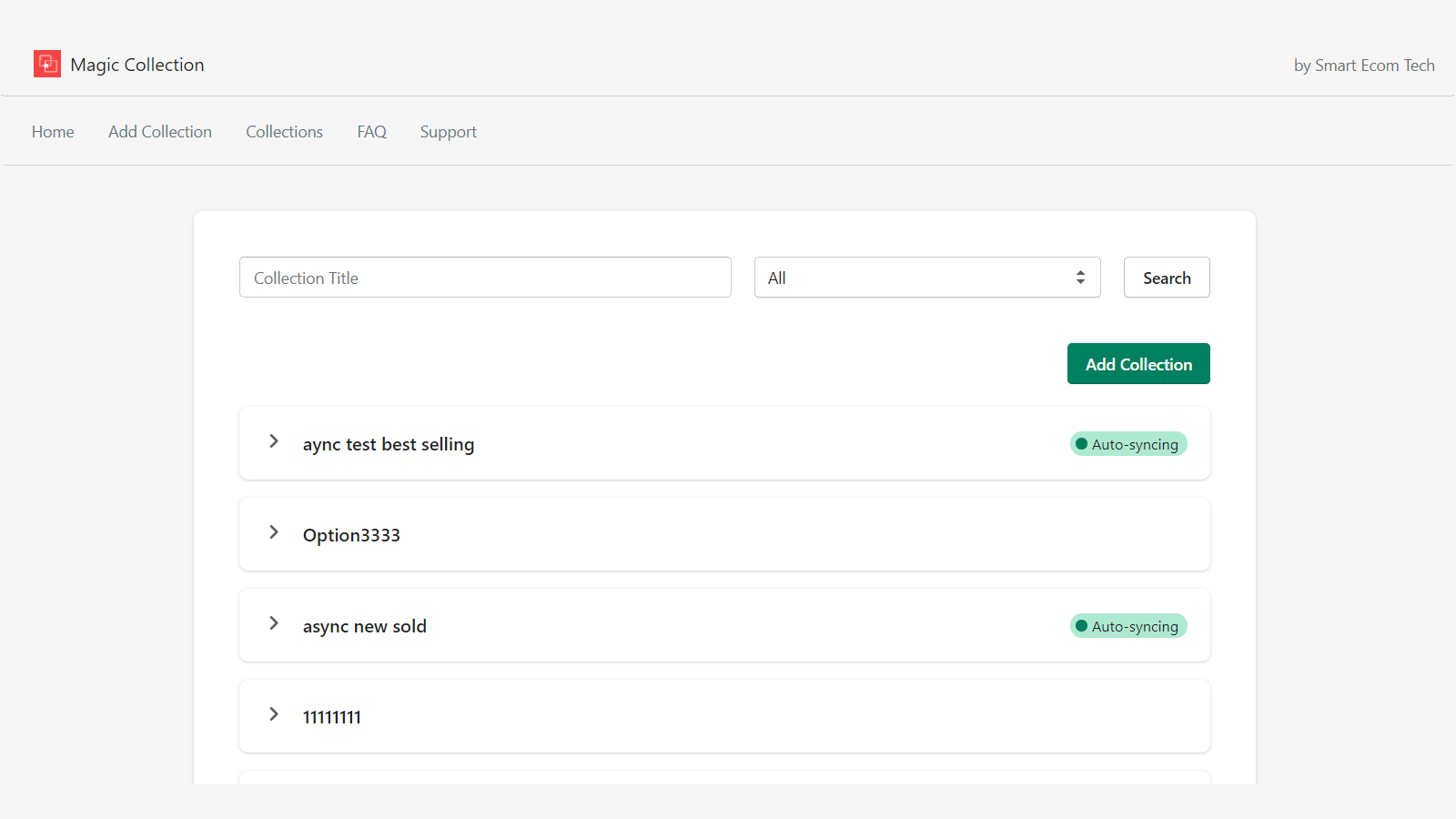The height and width of the screenshot is (819, 1456).
Task: Click the Magic Collection logo icon
Action: point(47,64)
